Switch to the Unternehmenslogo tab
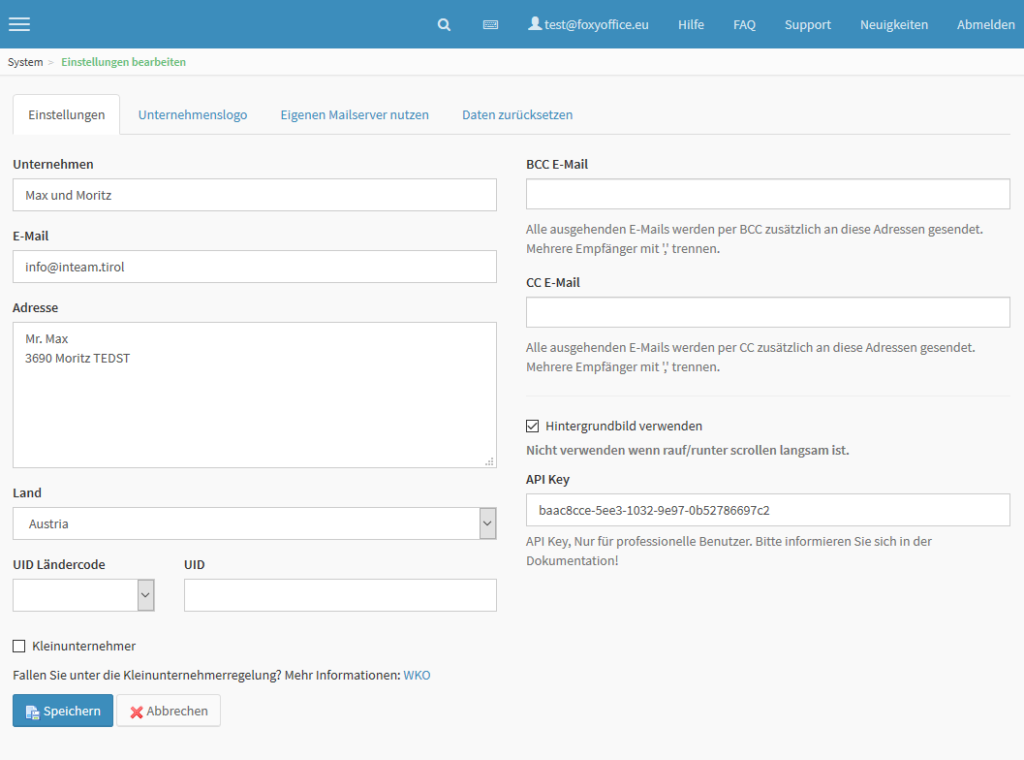Image resolution: width=1024 pixels, height=760 pixels. click(x=193, y=115)
